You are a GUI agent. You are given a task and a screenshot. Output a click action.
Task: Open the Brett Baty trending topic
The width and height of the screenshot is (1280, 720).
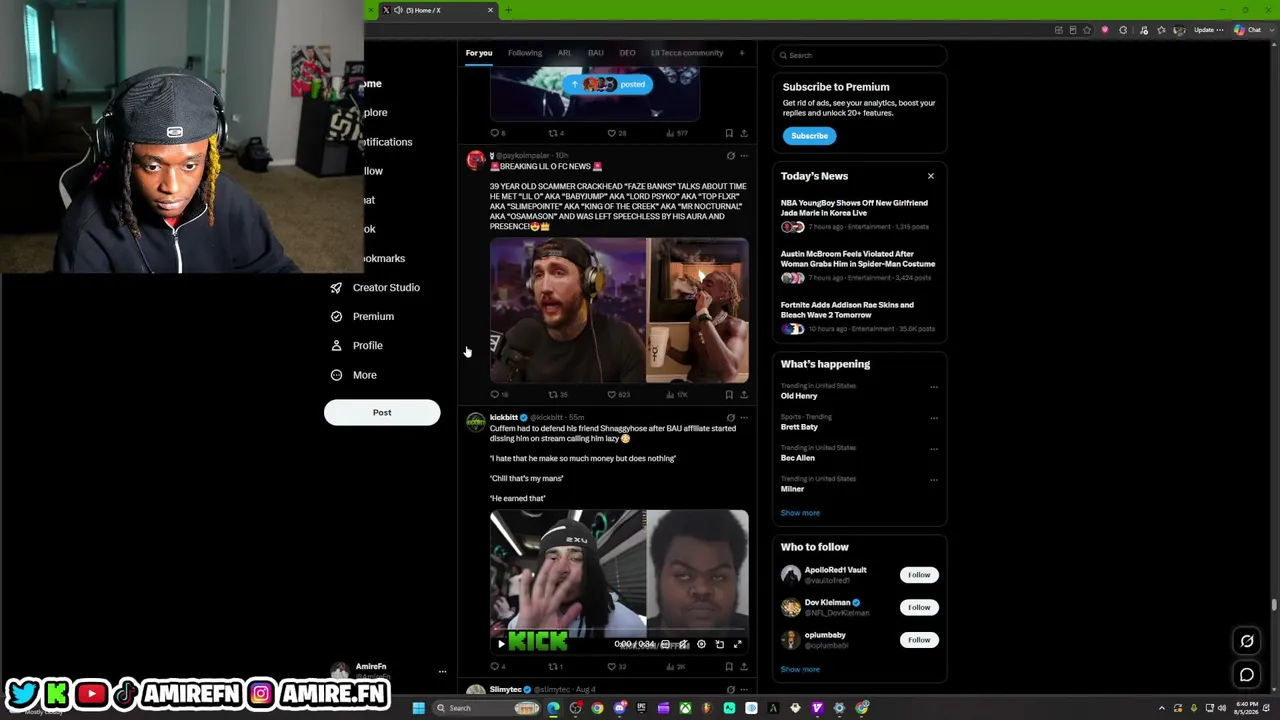tap(799, 427)
